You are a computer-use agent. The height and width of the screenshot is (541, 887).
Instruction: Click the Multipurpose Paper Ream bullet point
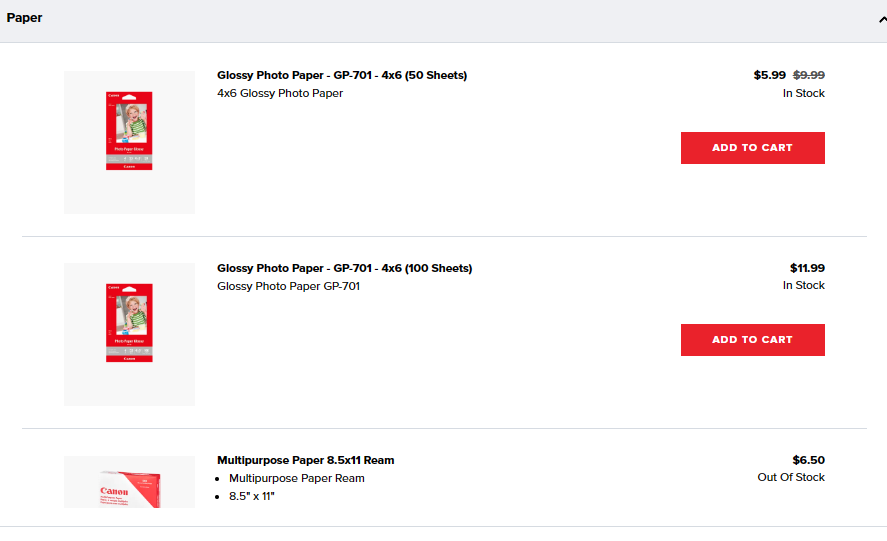[x=297, y=478]
